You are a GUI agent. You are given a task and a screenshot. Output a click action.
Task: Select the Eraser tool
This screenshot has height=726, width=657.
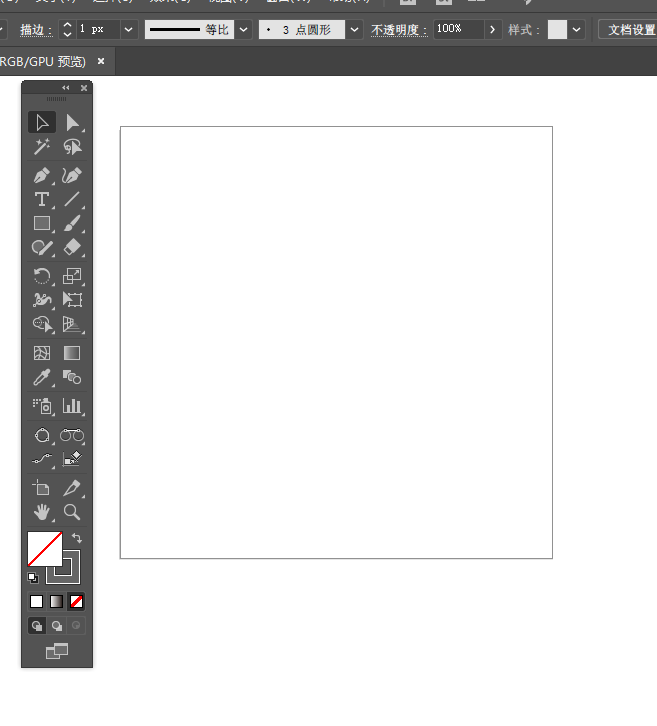(x=72, y=248)
